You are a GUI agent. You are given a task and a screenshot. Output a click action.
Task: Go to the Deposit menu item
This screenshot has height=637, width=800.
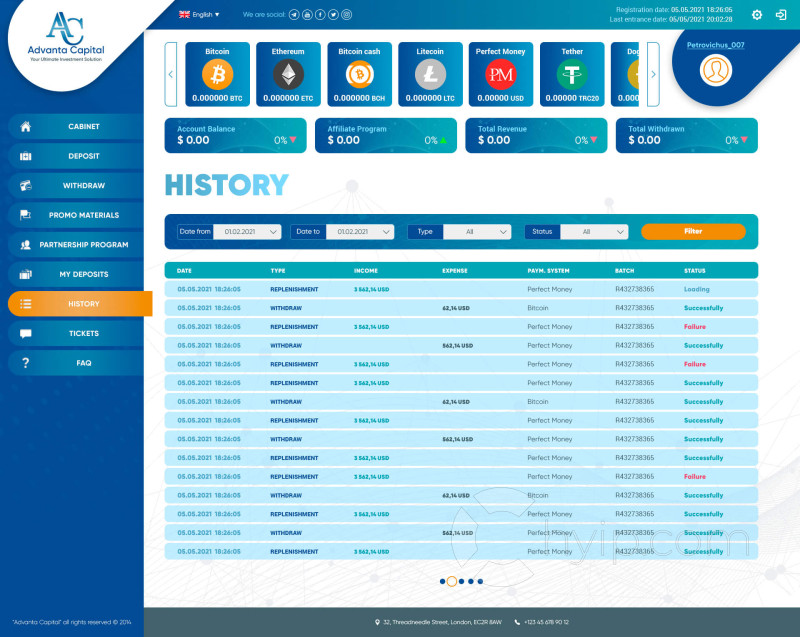tap(77, 156)
